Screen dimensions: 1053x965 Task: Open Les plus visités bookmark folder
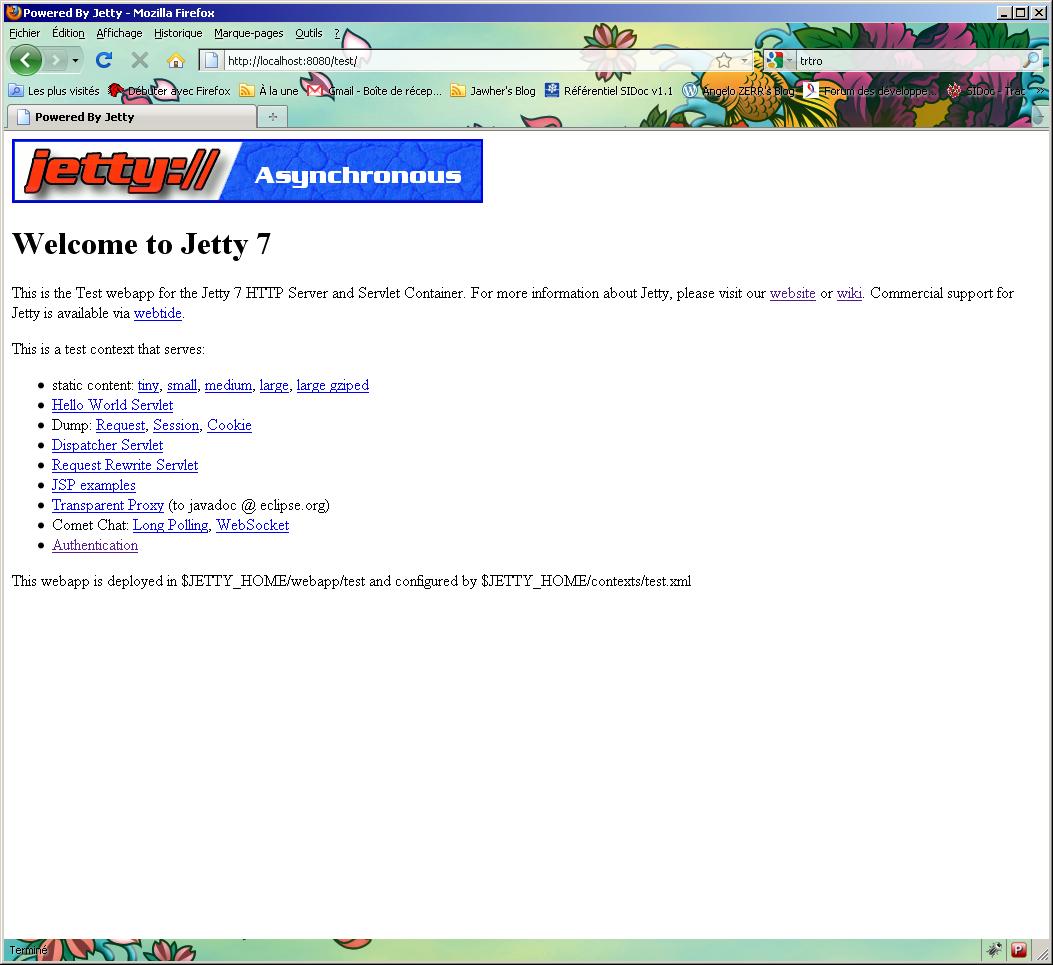pyautogui.click(x=54, y=91)
